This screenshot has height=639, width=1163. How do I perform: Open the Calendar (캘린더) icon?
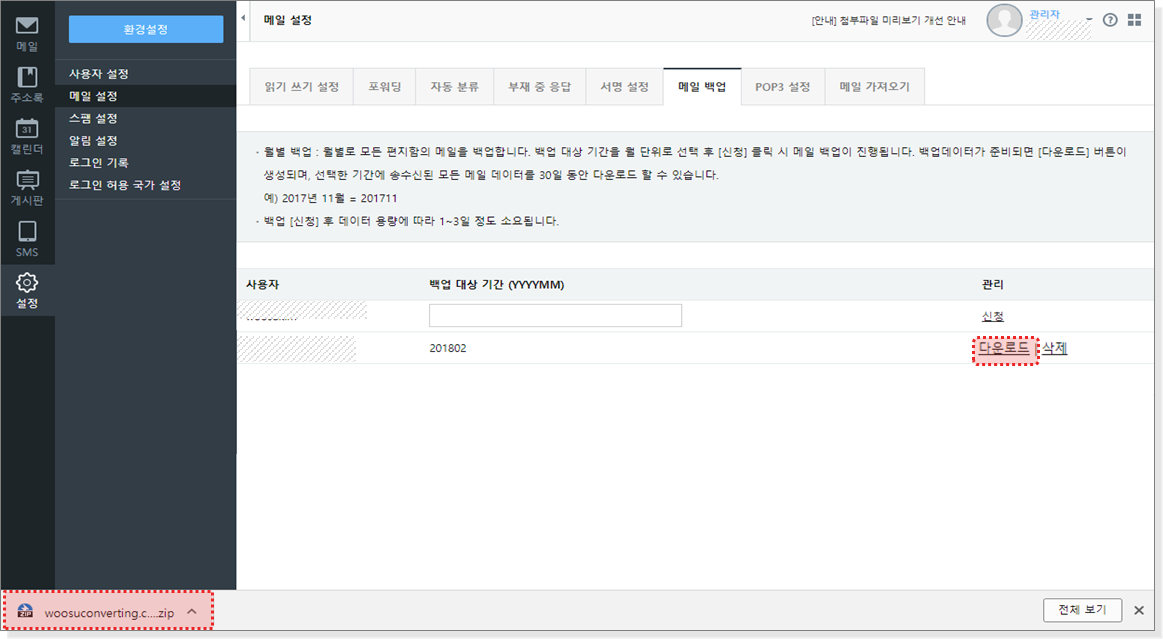(27, 136)
